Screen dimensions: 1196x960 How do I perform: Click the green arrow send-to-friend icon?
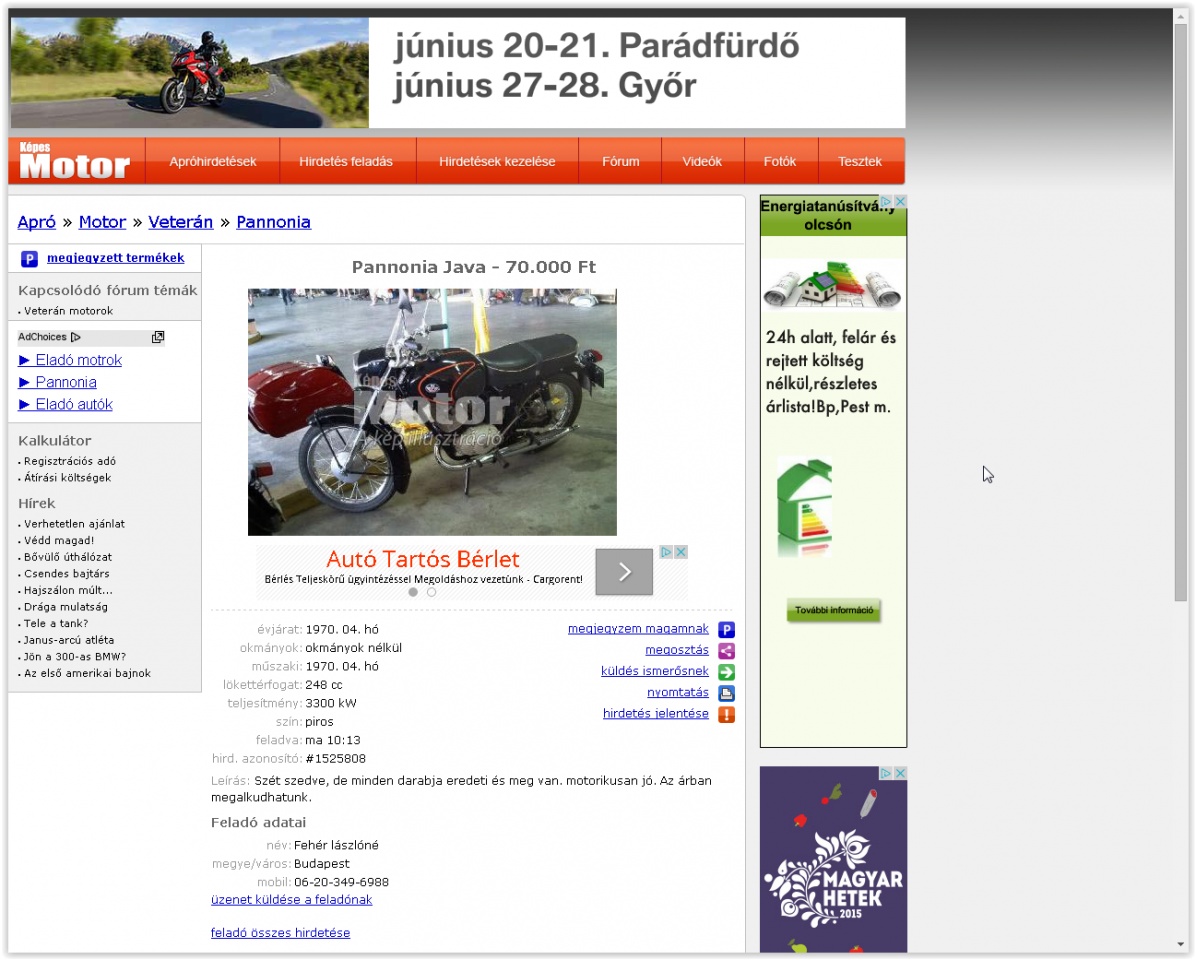(x=727, y=672)
